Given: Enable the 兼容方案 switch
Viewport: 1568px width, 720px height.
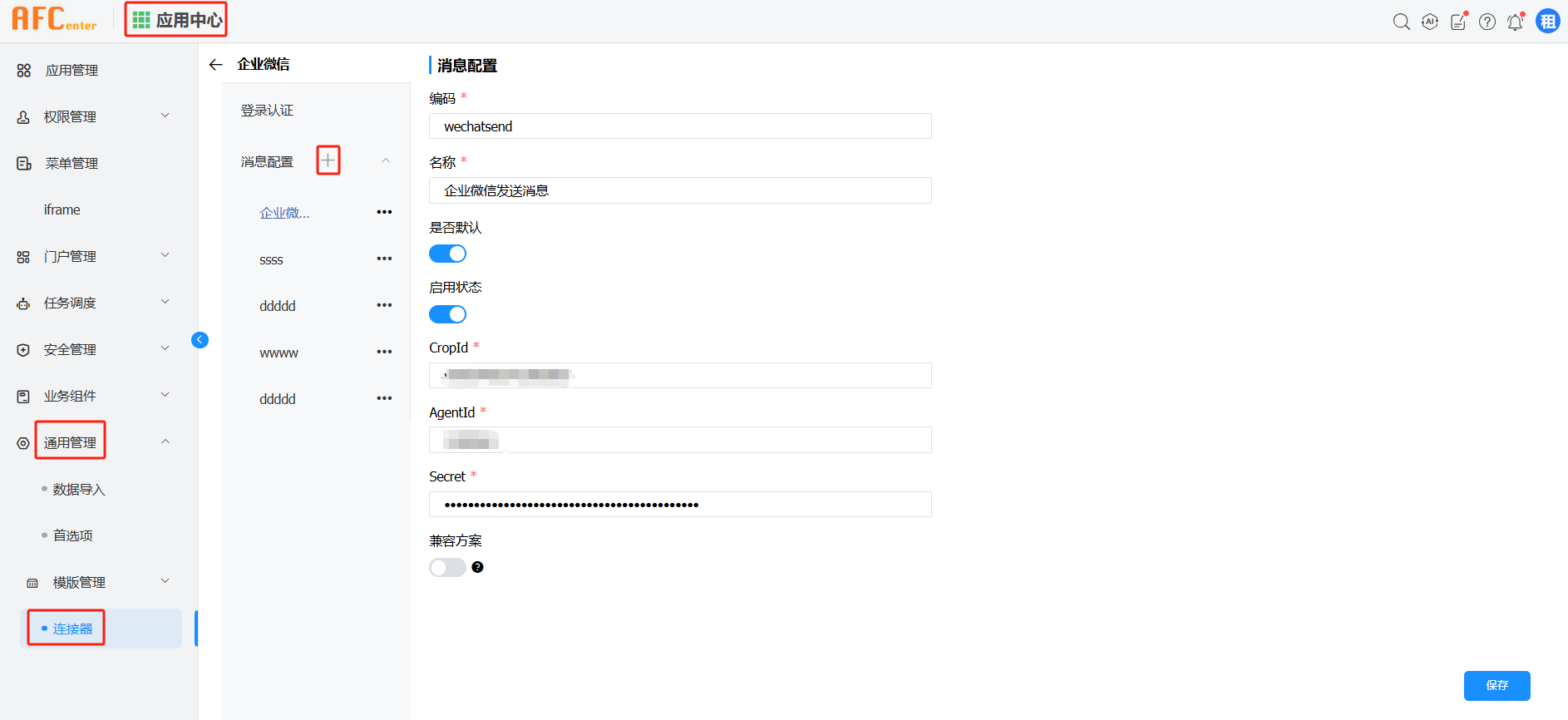Looking at the screenshot, I should (447, 567).
